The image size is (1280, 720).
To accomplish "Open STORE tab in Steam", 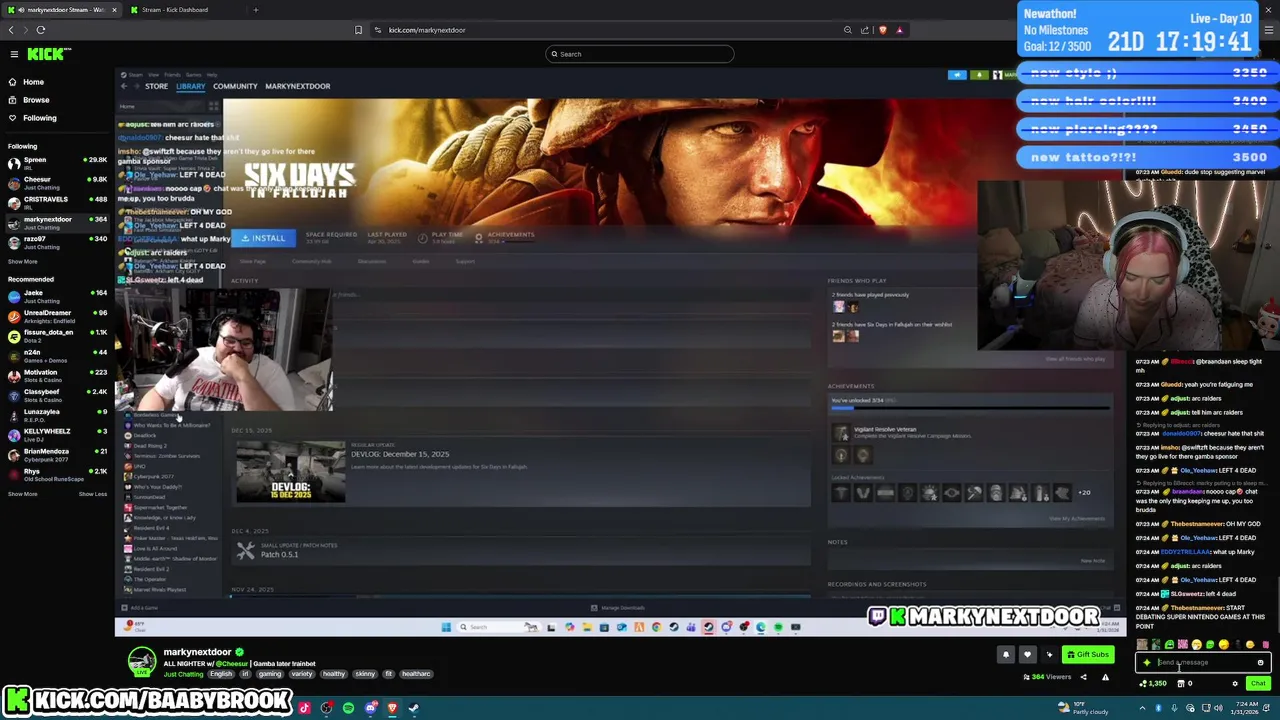I will pos(156,86).
